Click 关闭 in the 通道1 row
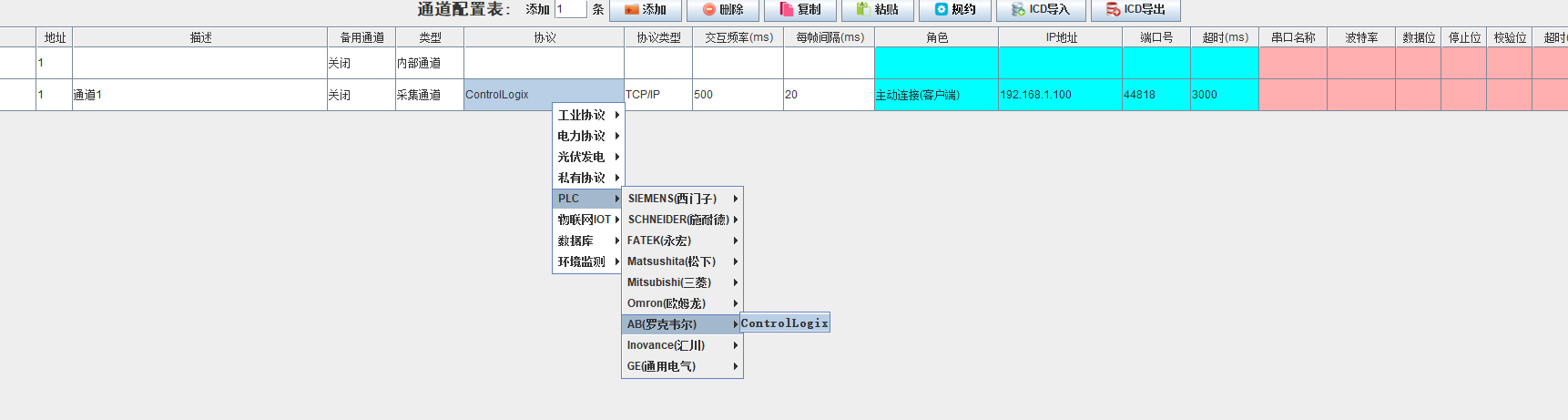 pyautogui.click(x=361, y=95)
